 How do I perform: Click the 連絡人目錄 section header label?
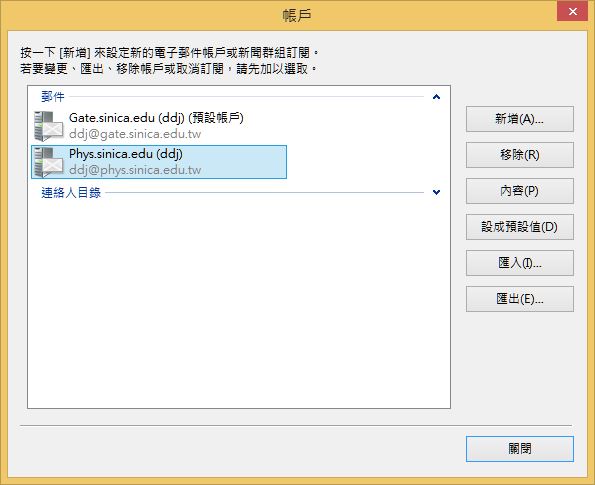(71, 192)
